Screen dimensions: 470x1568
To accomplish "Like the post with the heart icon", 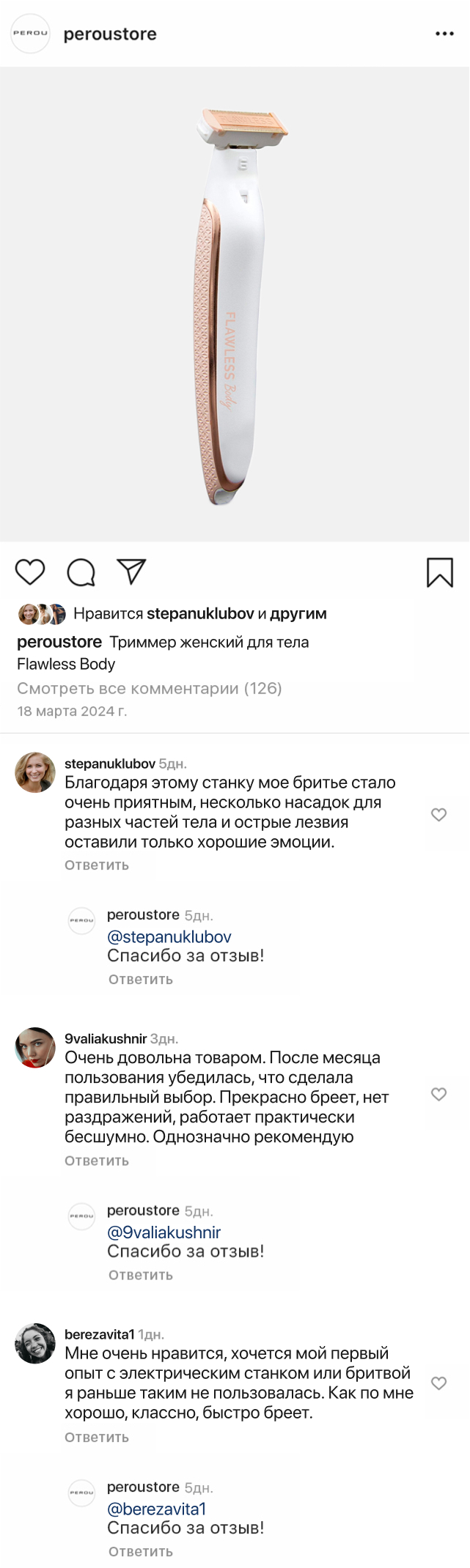I will click(30, 572).
